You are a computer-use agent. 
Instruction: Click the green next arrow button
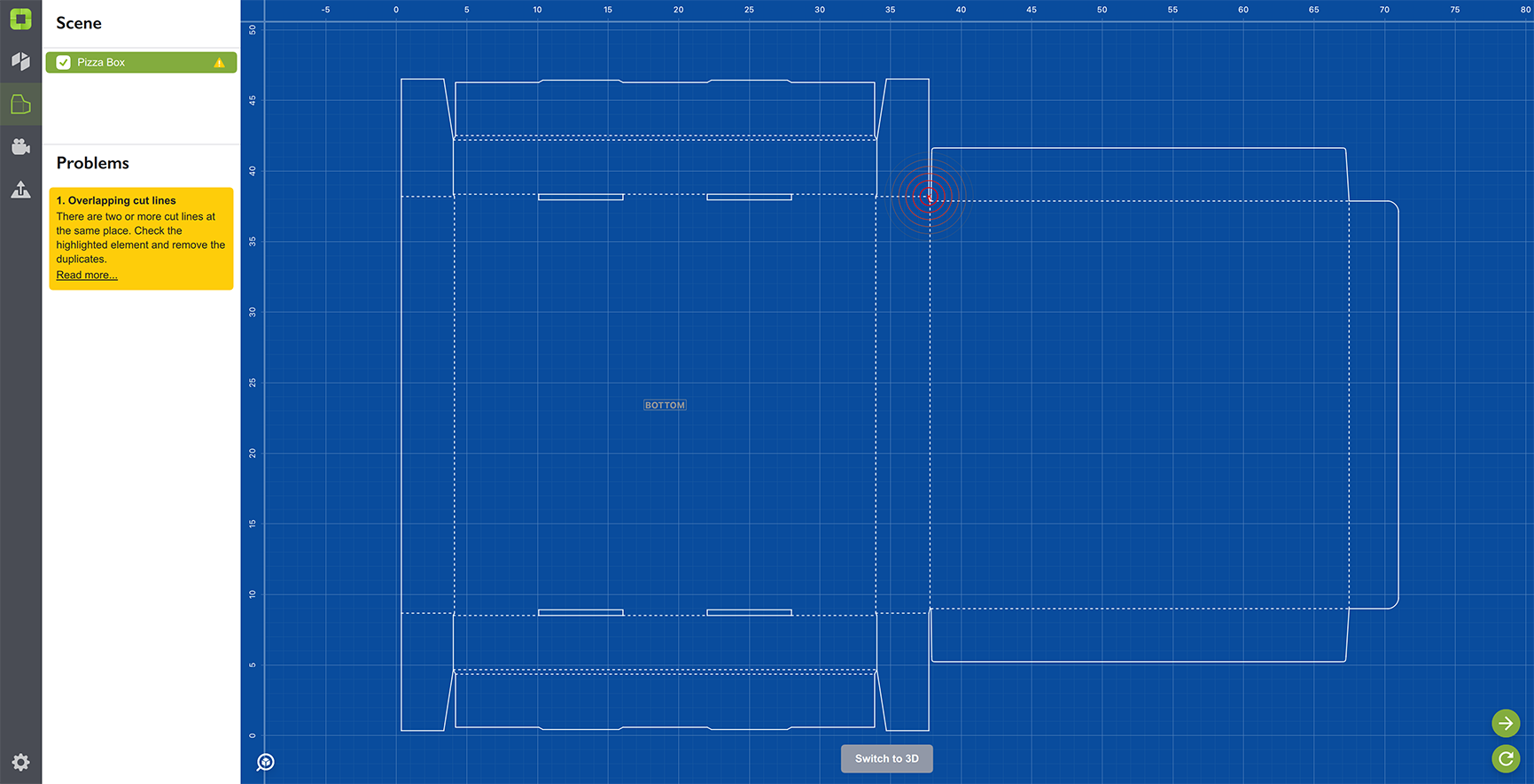[x=1505, y=723]
